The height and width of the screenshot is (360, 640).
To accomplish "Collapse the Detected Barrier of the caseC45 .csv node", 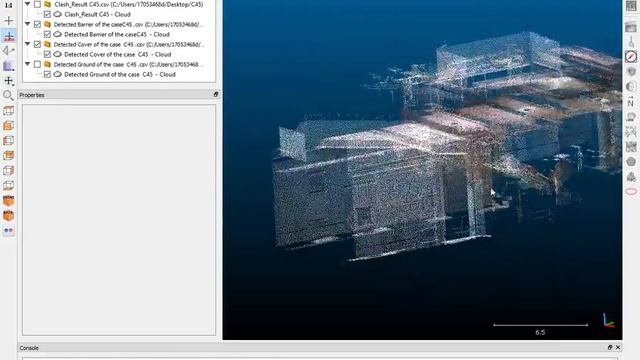I will point(27,24).
